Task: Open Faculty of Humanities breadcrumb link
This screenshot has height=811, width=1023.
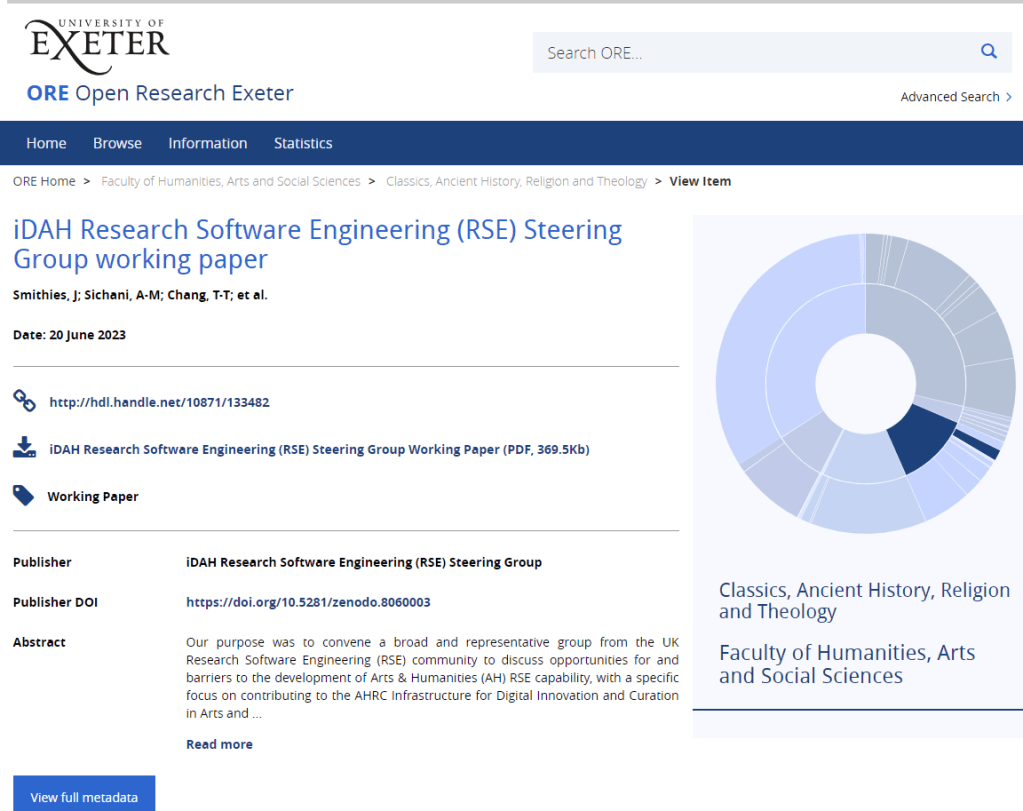Action: coord(230,181)
